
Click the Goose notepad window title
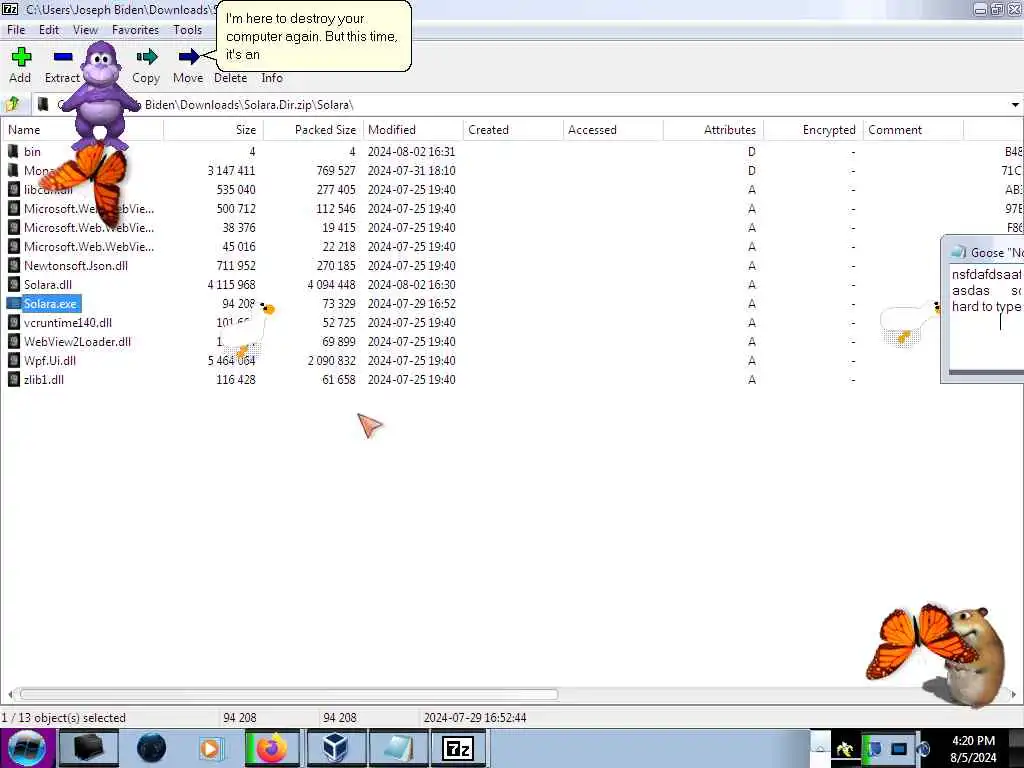point(997,253)
